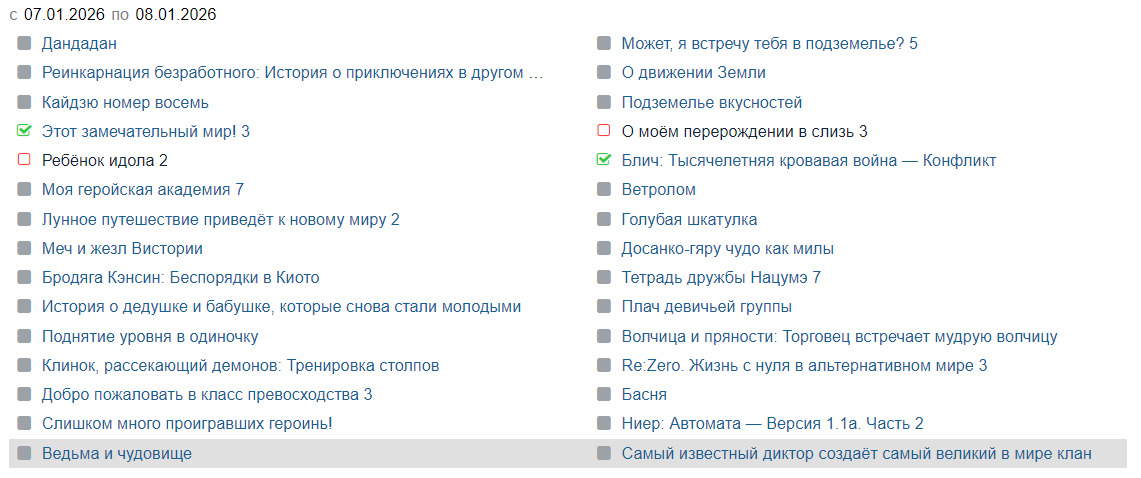Image resolution: width=1141 pixels, height=478 pixels.
Task: Select the checkbox for Ветролом
Action: click(x=604, y=190)
